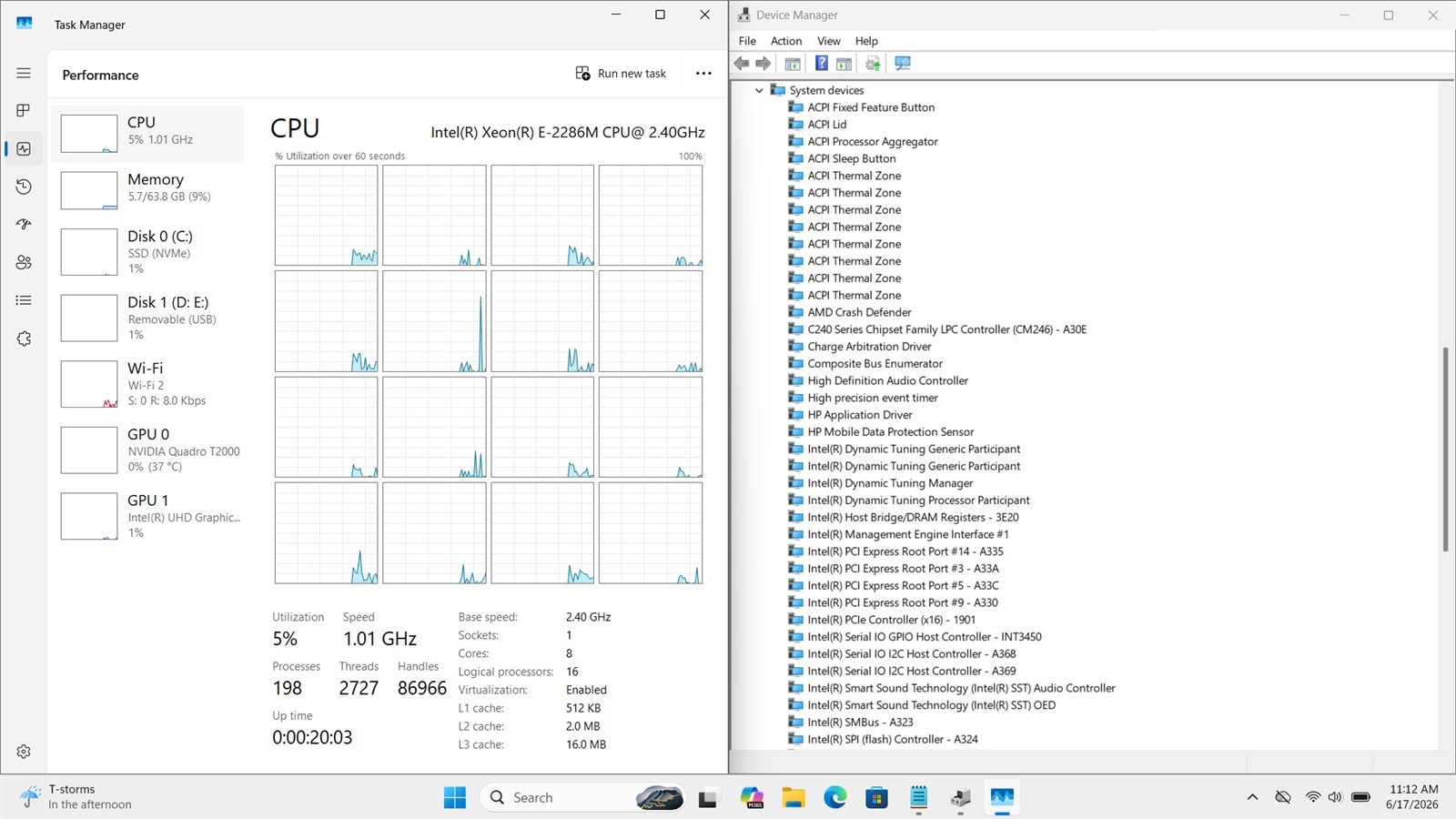Select CPU in the performance list
This screenshot has height=819, width=1456.
click(147, 134)
